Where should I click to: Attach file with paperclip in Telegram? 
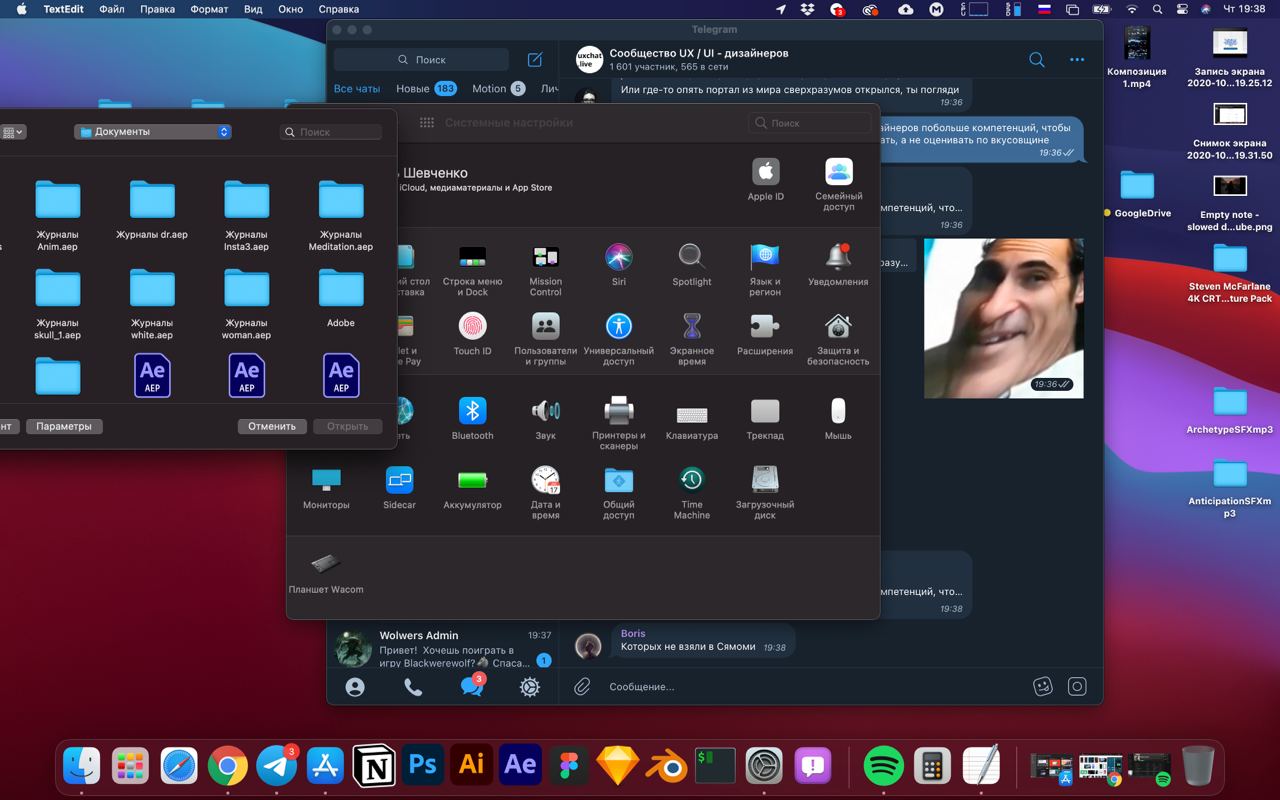[x=582, y=686]
